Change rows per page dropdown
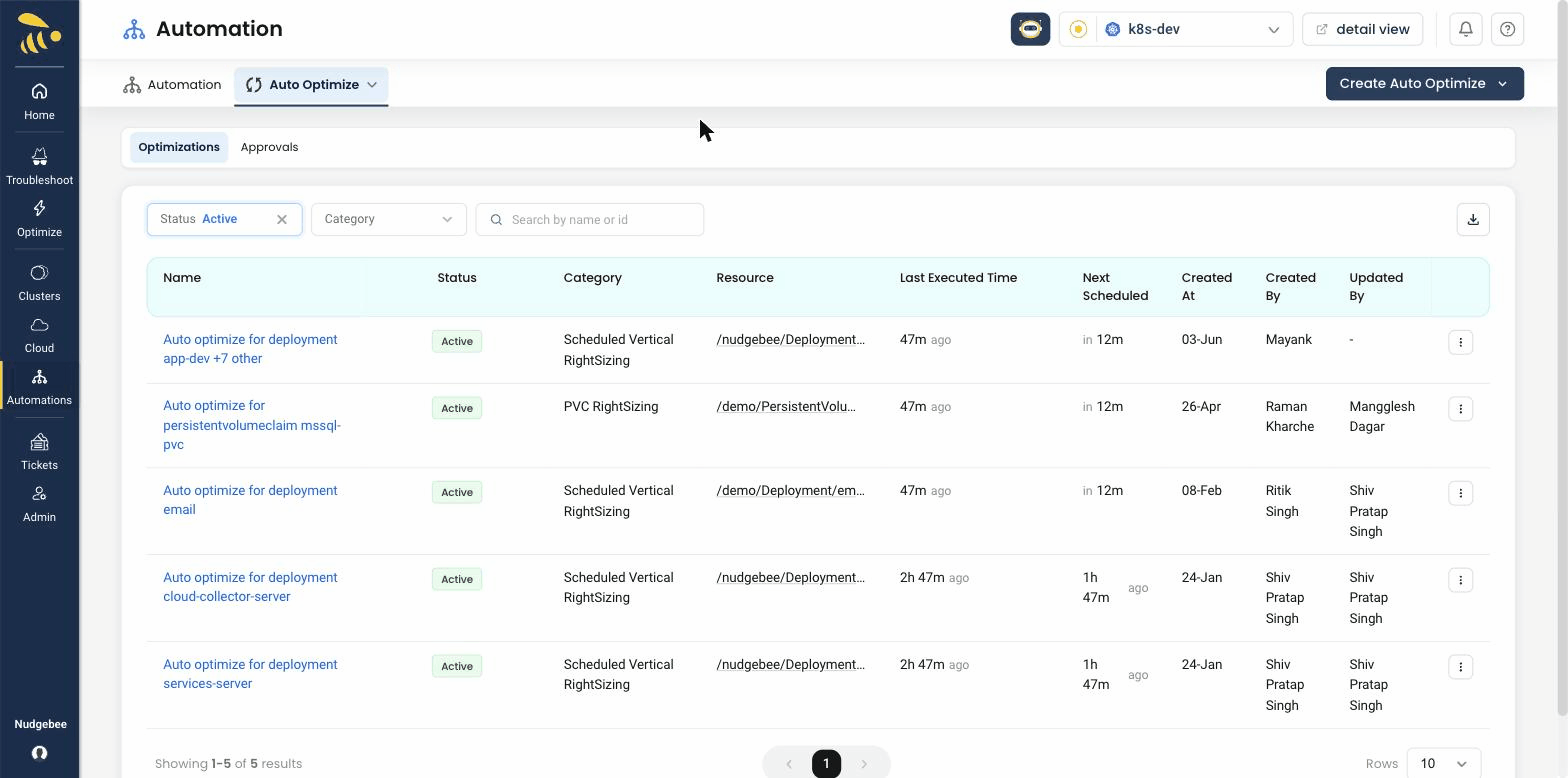This screenshot has height=778, width=1568. tap(1443, 764)
